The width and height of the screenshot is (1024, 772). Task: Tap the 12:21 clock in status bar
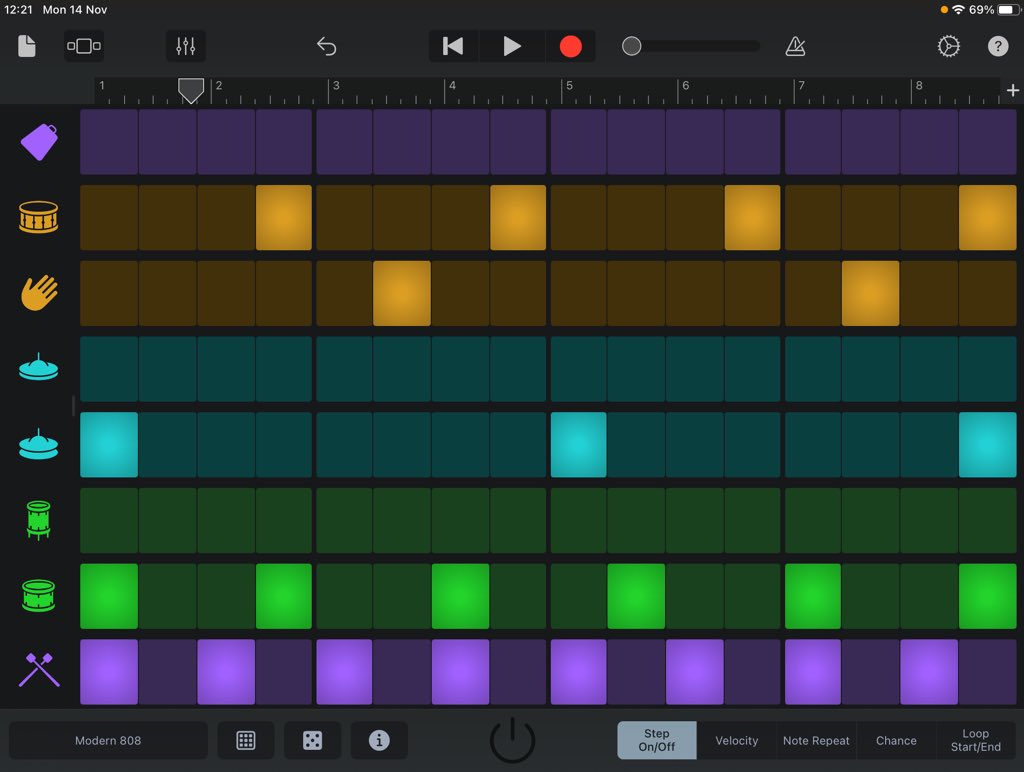18,10
